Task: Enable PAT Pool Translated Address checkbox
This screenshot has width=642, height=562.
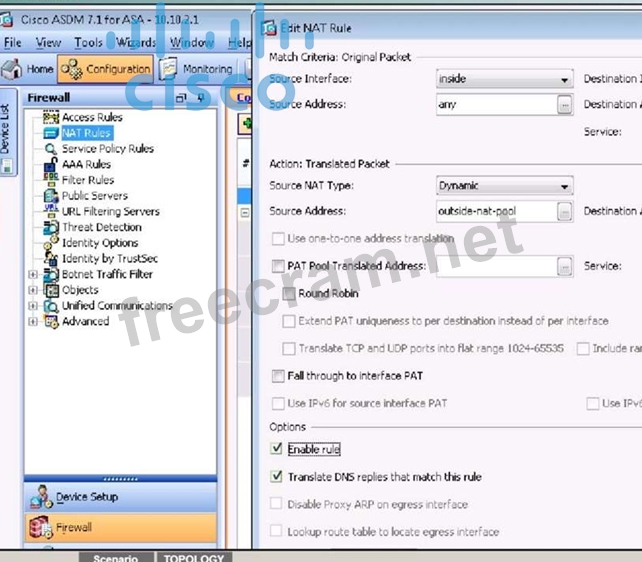Action: 278,266
